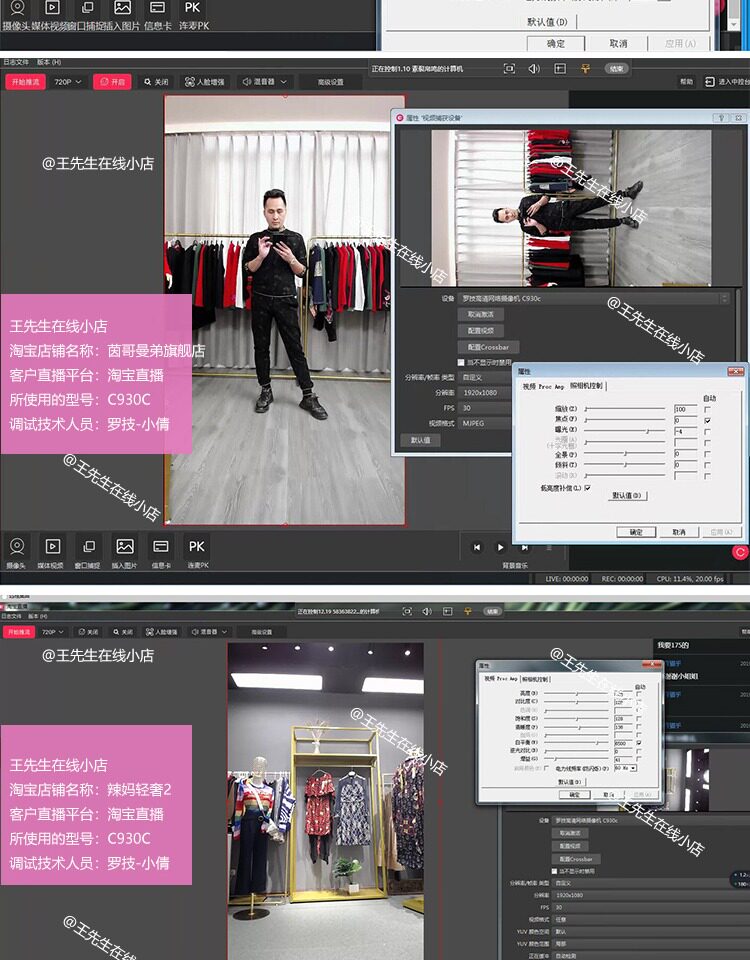Viewport: 750px width, 960px height.
Task: Enable auto checkbox for 倾斜 tilt
Action: [x=707, y=465]
